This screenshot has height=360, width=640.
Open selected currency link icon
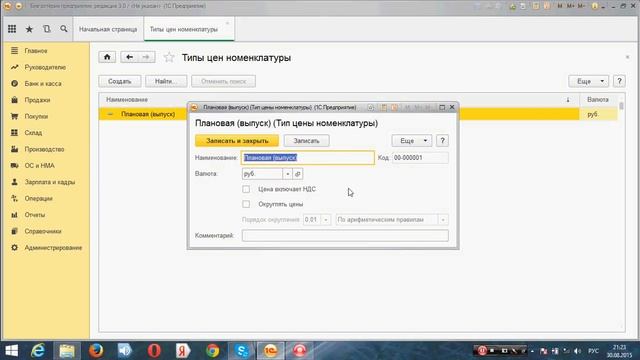tap(298, 174)
